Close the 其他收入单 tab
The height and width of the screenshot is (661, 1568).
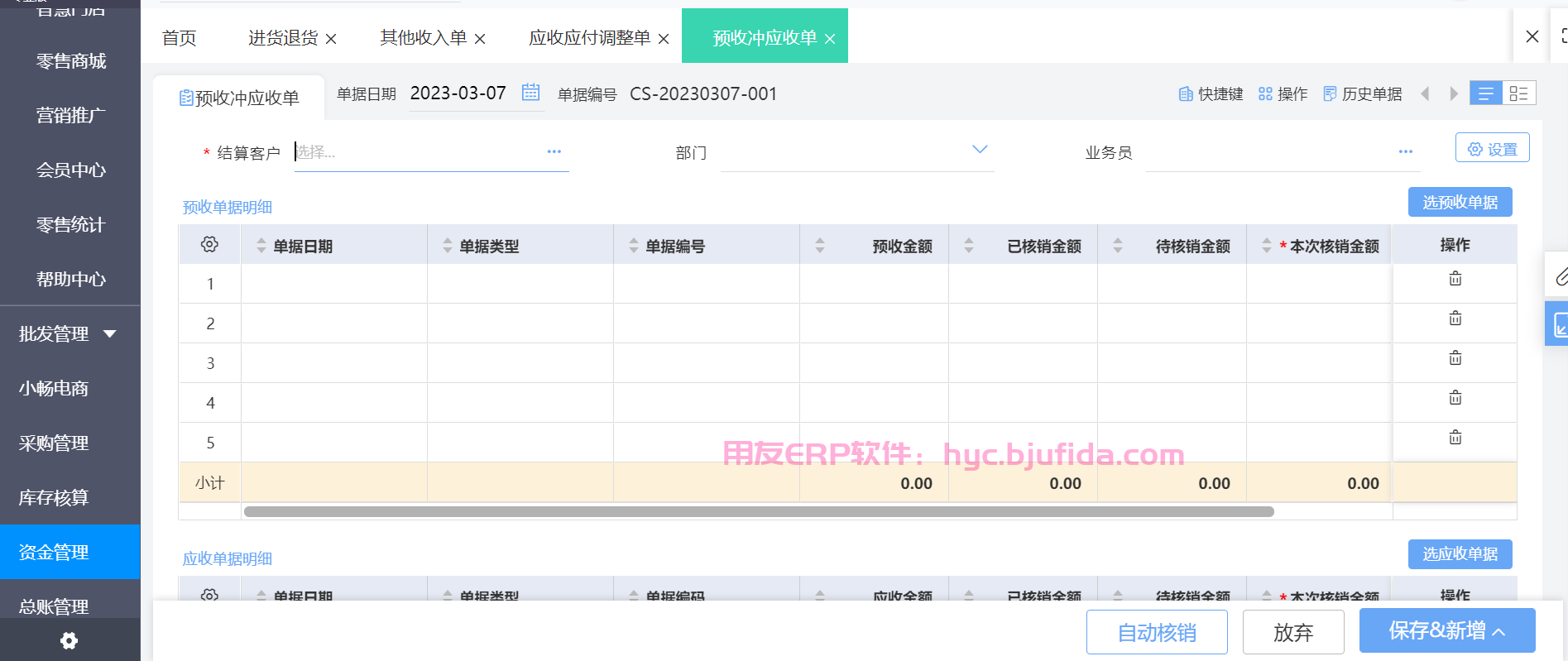480,39
